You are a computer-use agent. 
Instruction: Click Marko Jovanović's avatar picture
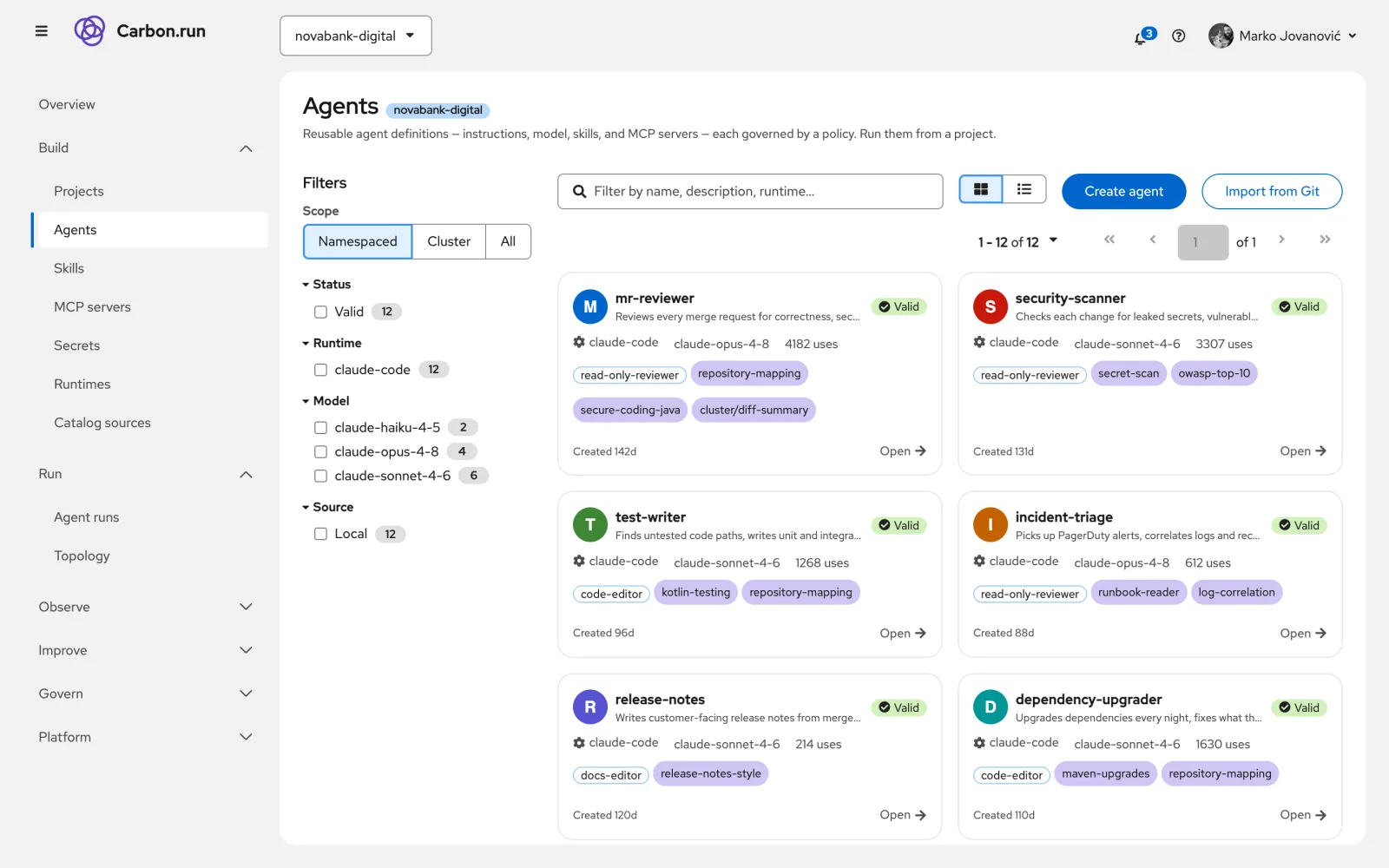(x=1221, y=36)
